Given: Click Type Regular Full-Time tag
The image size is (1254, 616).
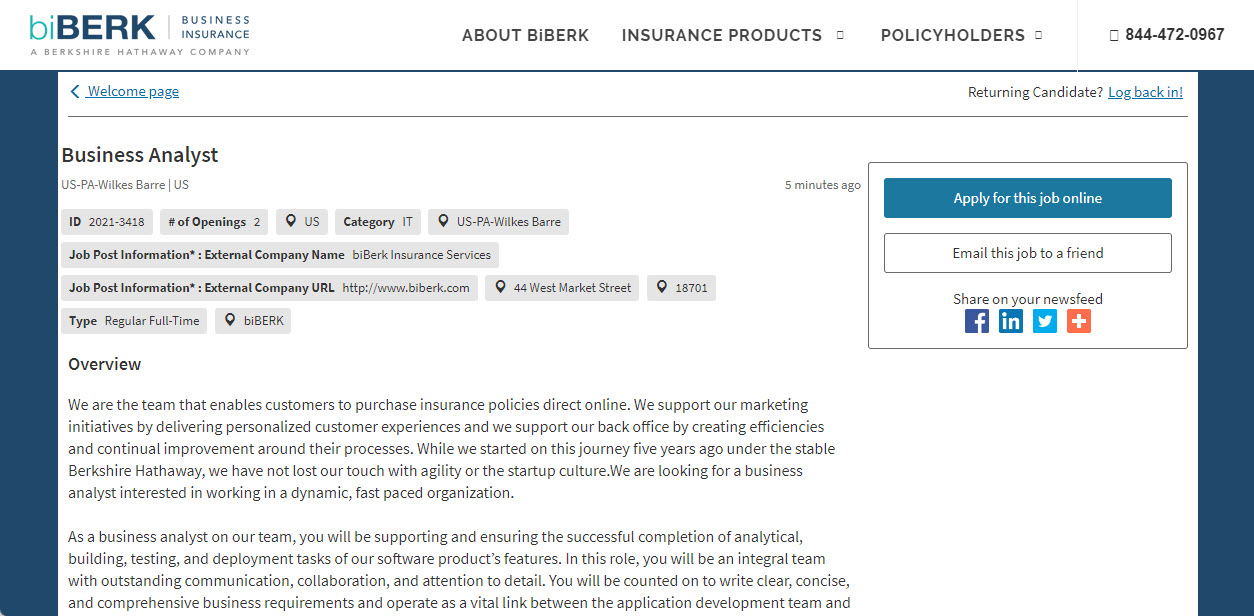Looking at the screenshot, I should [x=134, y=321].
